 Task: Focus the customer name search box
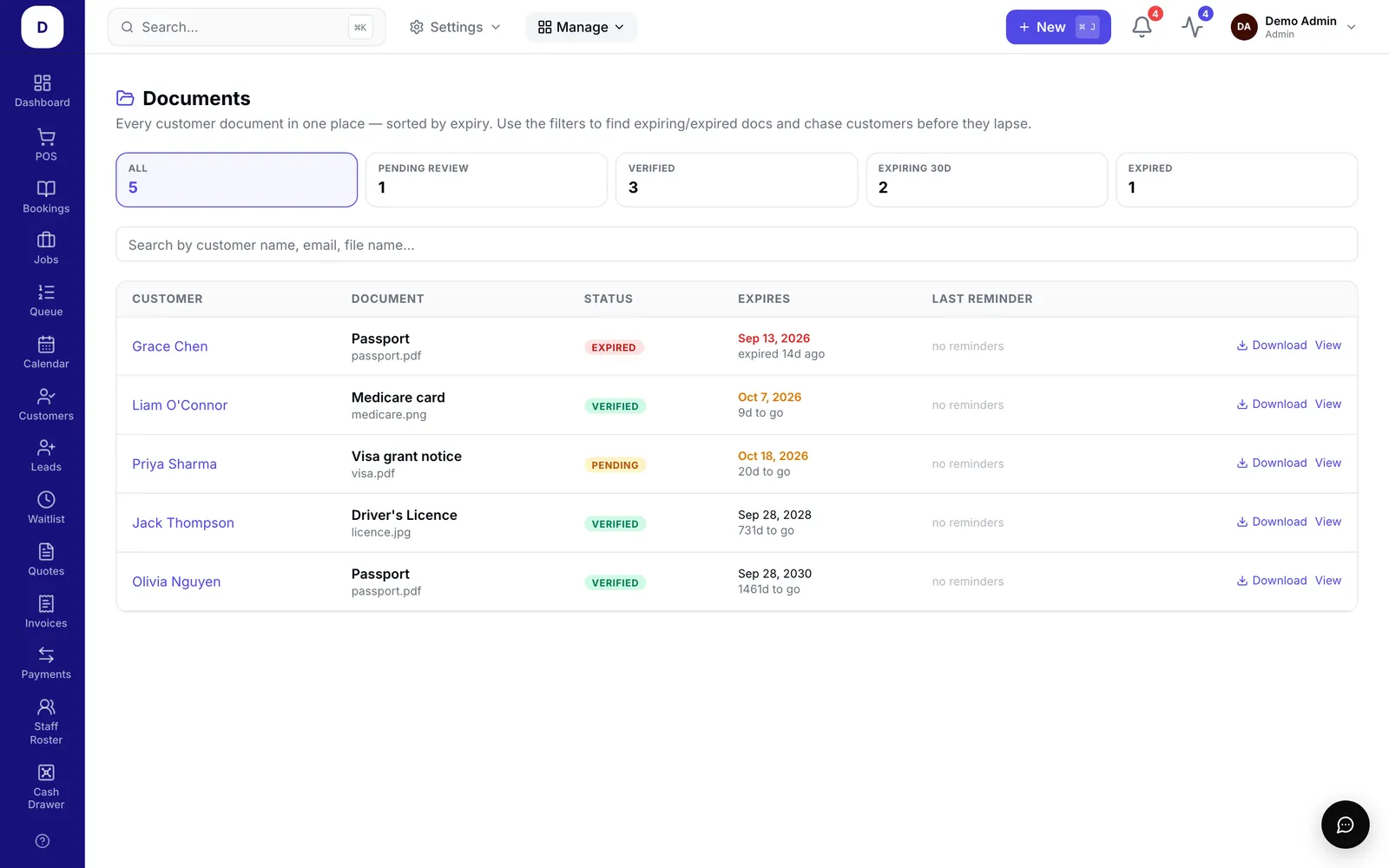pos(737,245)
